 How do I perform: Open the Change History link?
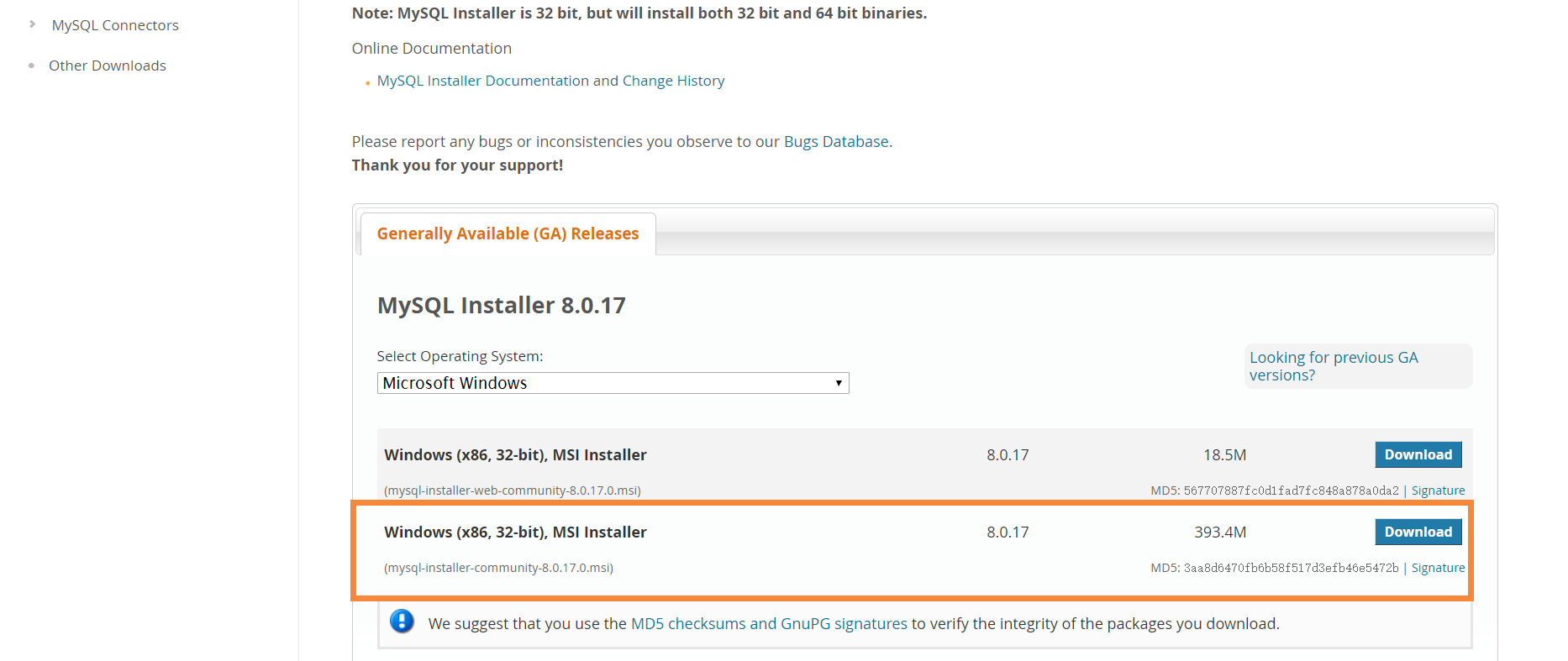point(673,81)
